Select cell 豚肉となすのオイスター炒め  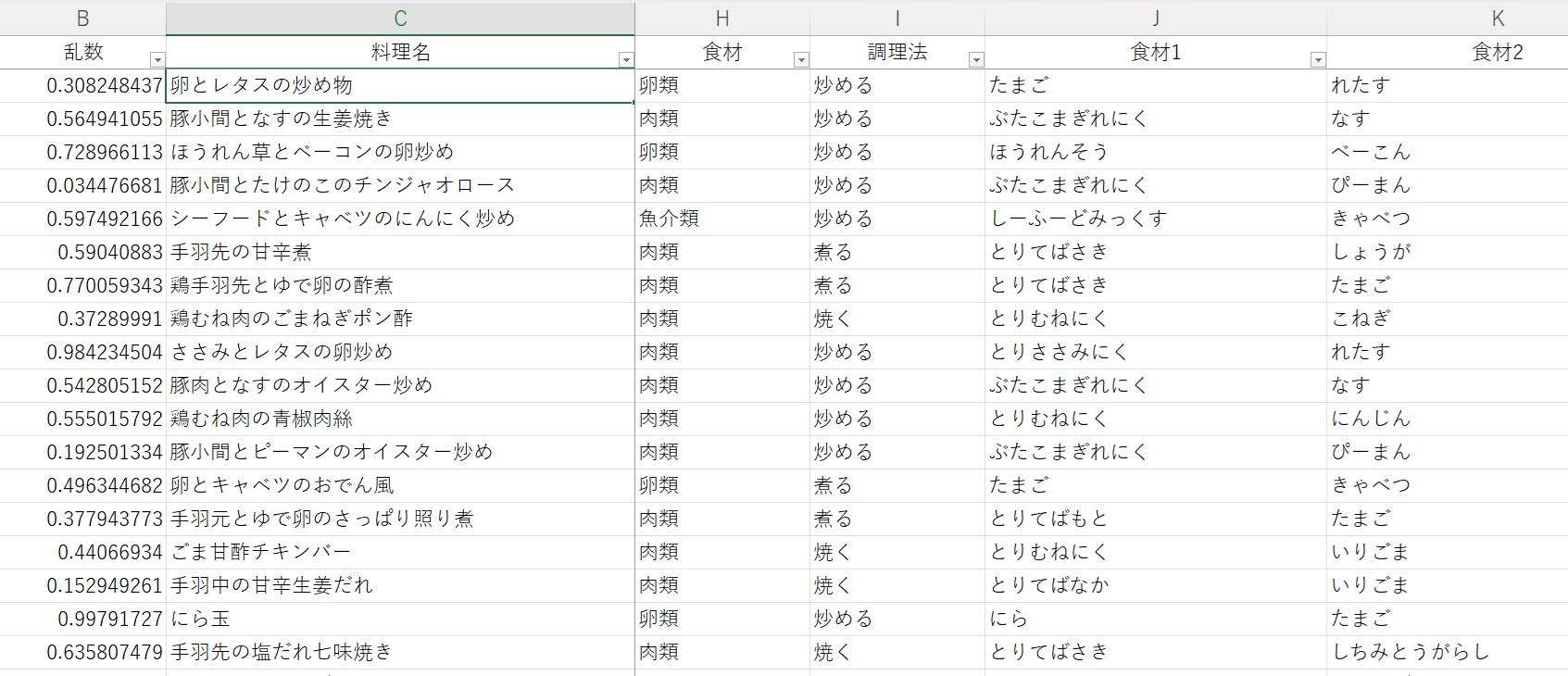coord(400,386)
